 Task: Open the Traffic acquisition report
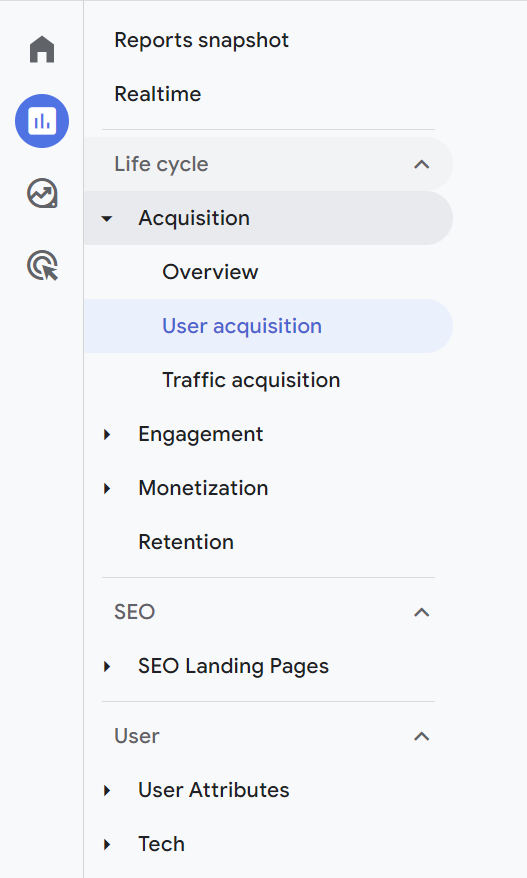click(251, 380)
